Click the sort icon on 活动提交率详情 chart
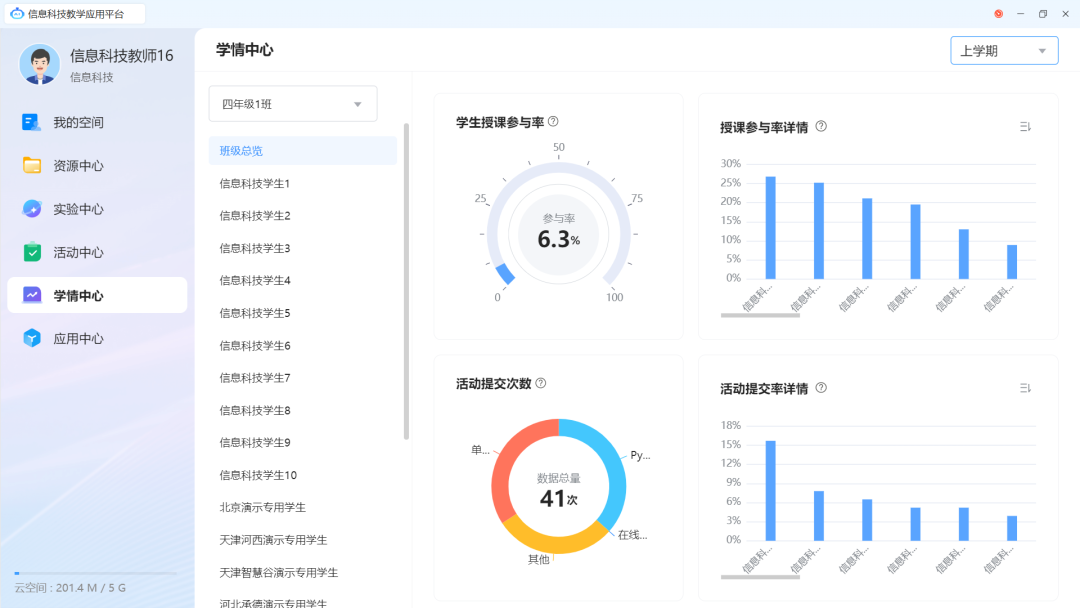This screenshot has height=608, width=1080. 1024,388
